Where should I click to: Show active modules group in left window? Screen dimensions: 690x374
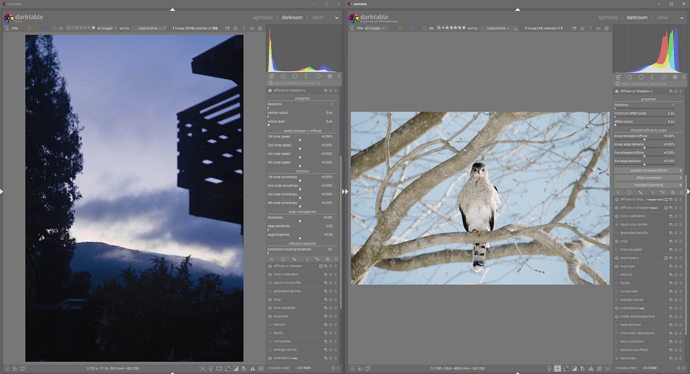coord(283,77)
